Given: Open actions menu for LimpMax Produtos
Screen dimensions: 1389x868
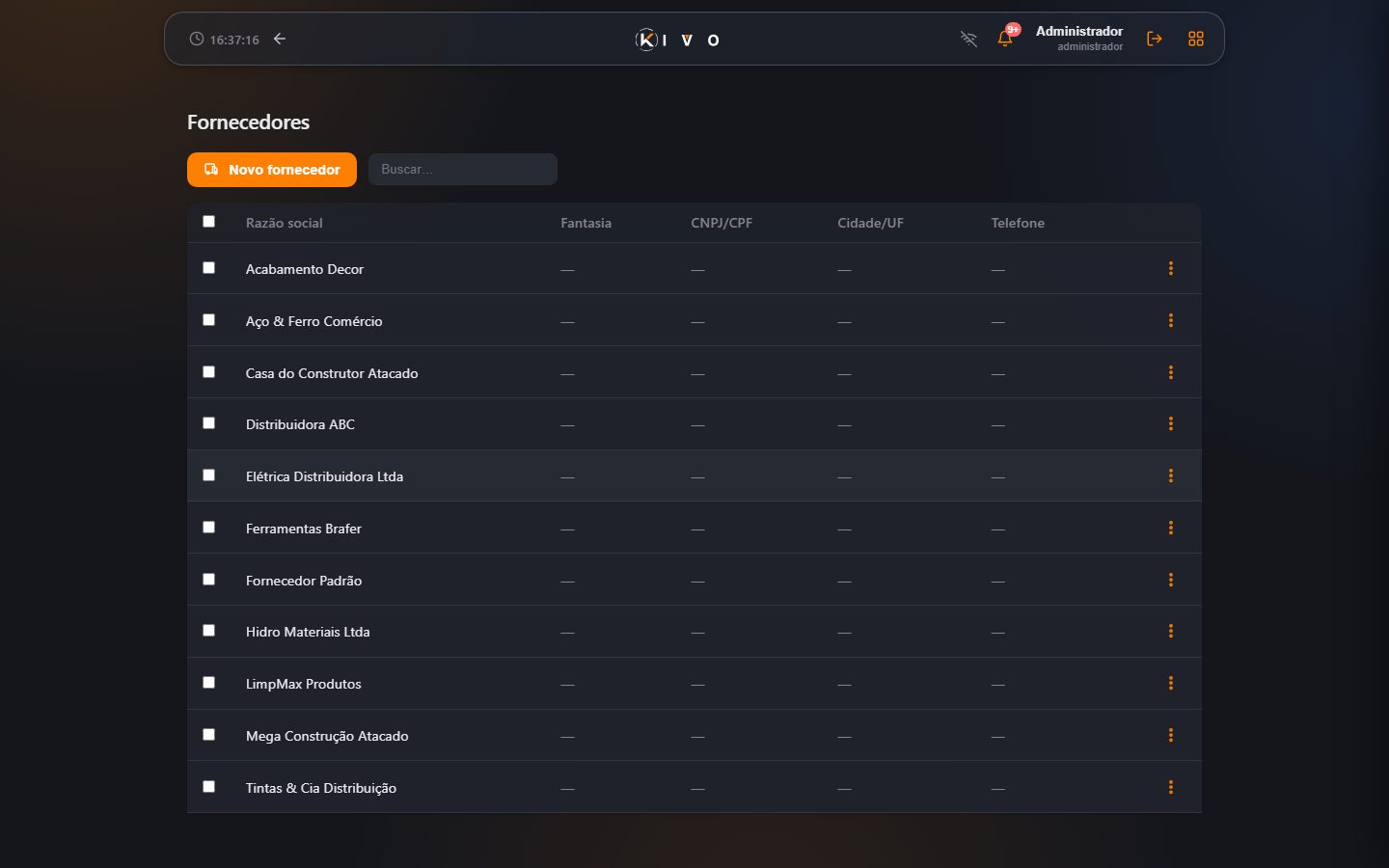Looking at the screenshot, I should tap(1171, 683).
